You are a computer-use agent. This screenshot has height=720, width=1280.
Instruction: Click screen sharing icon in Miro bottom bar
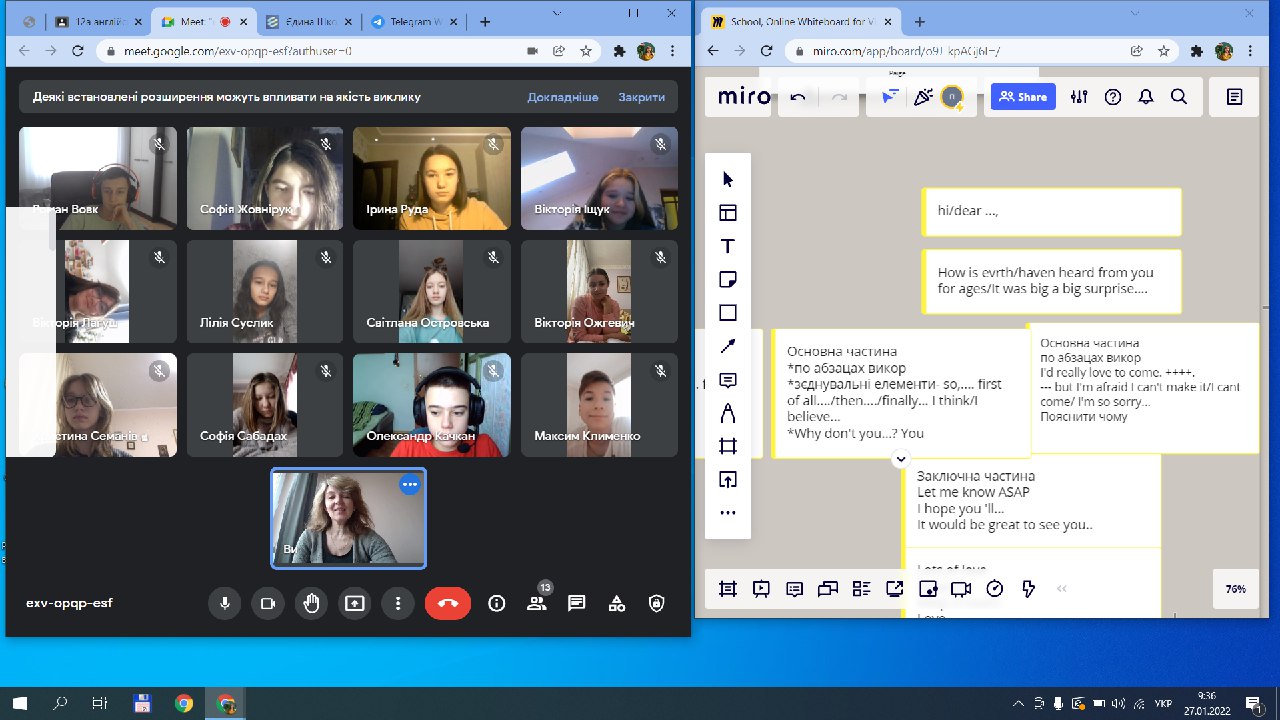click(895, 589)
